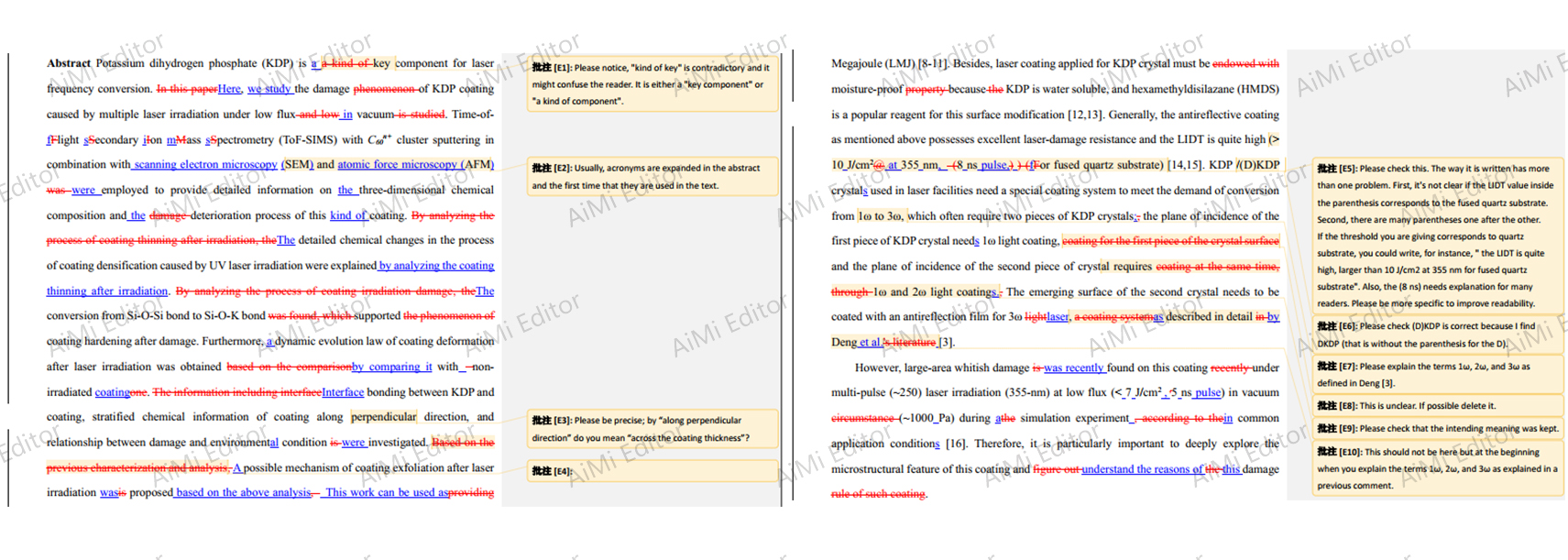The image size is (1568, 560).
Task: Click inserted phrase "understand the reasons of"
Action: (1142, 469)
